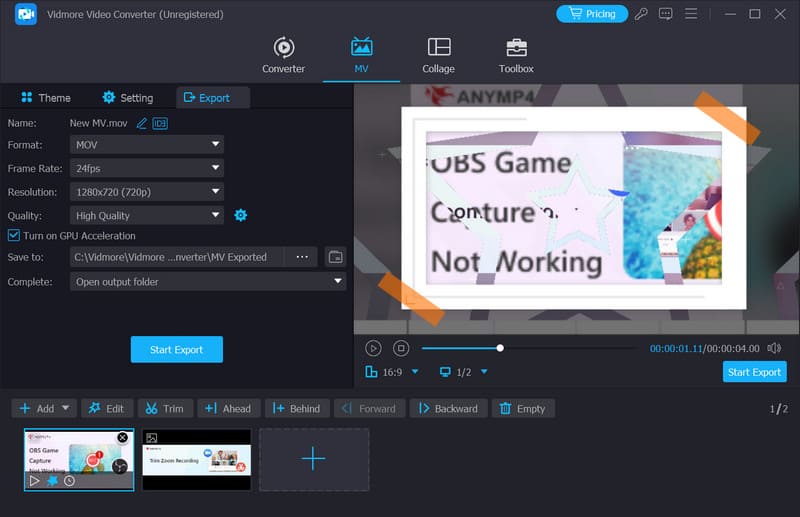Open the Toolbox section

(x=516, y=56)
